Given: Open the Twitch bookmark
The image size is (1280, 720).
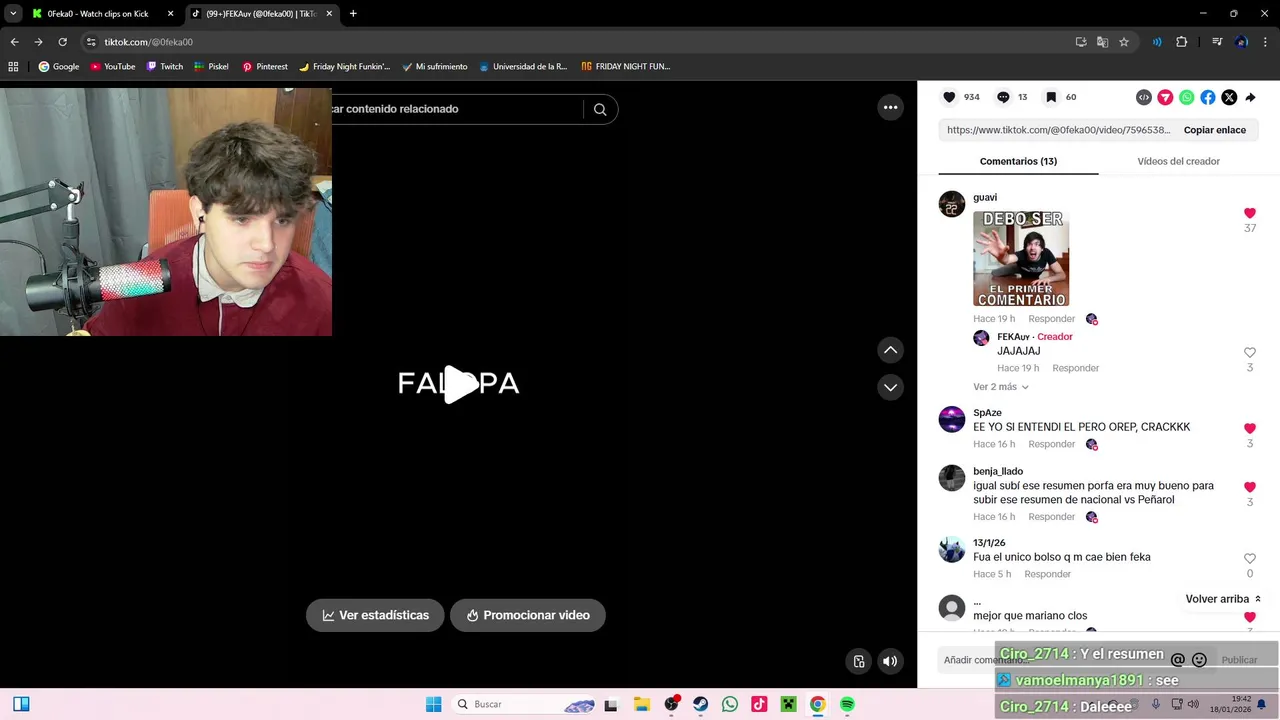Looking at the screenshot, I should pos(165,67).
